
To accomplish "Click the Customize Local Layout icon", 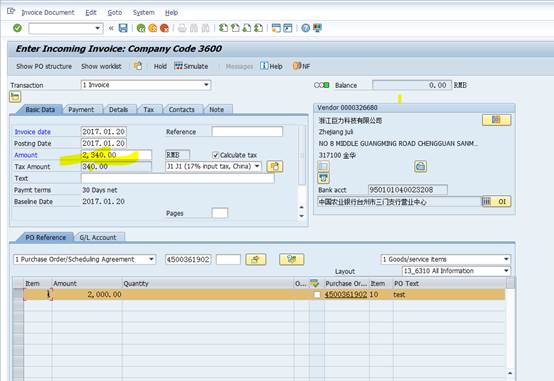I will click(x=317, y=28).
